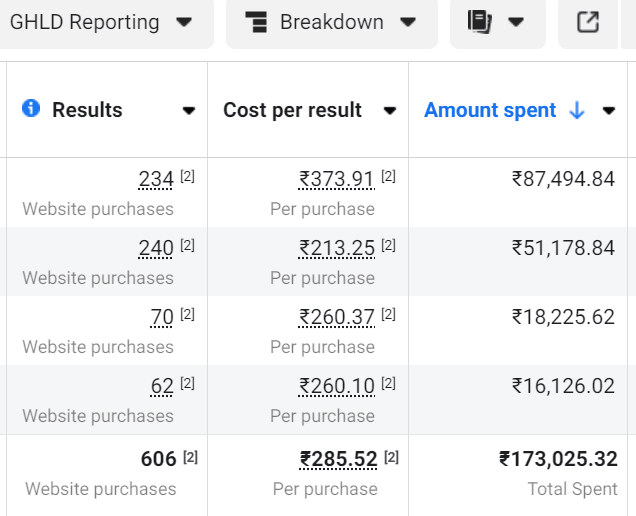Click the Results column header label
The height and width of the screenshot is (516, 636).
[x=87, y=110]
